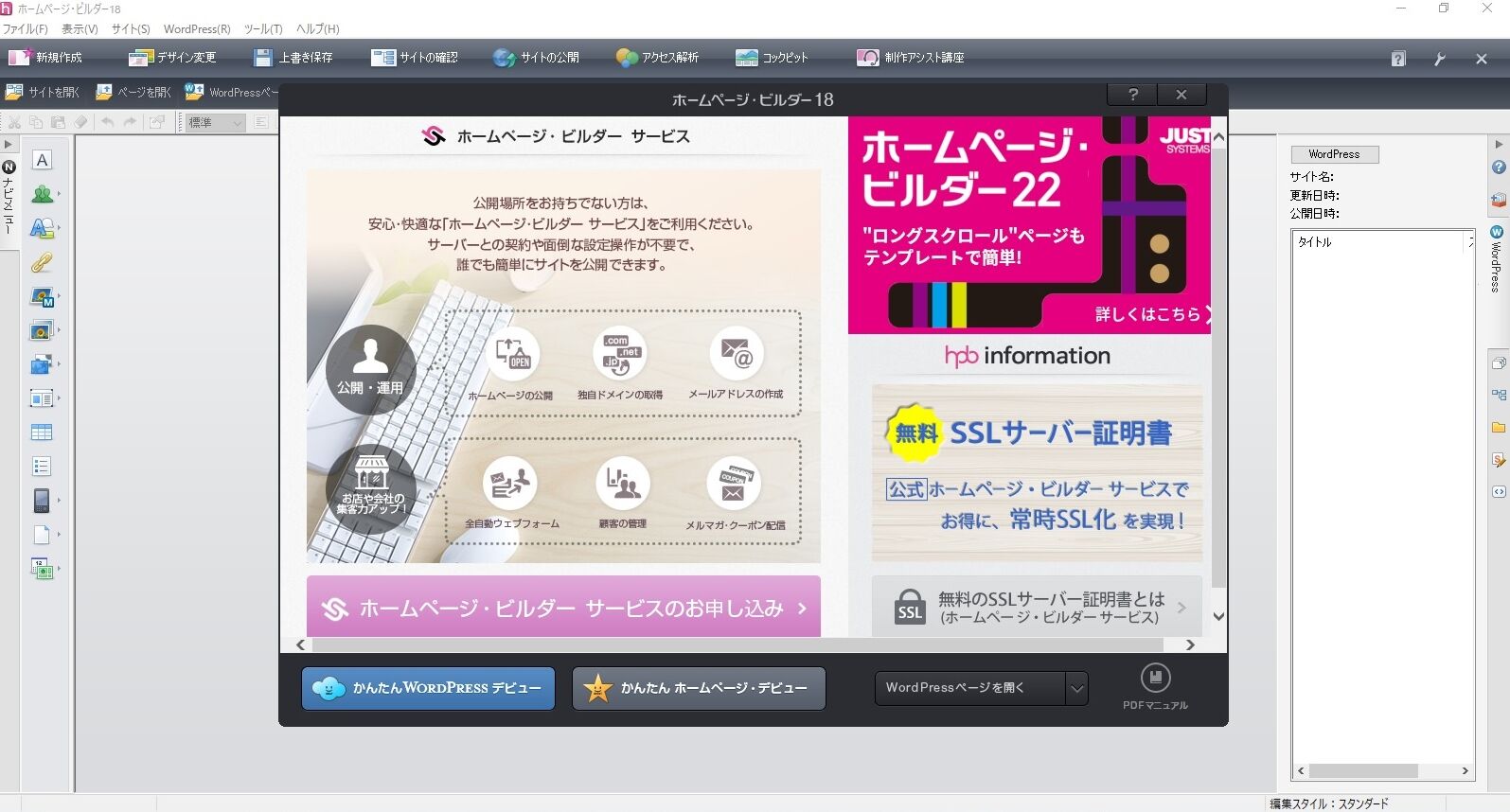1510x812 pixels.
Task: Click 上書き保存 save button
Action: [x=293, y=58]
